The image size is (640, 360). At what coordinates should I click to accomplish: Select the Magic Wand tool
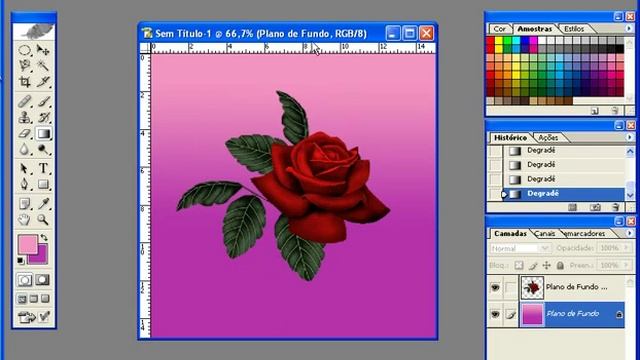(x=43, y=65)
